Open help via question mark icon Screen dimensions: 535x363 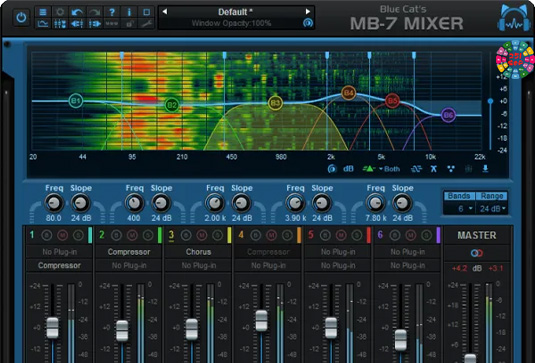(112, 12)
